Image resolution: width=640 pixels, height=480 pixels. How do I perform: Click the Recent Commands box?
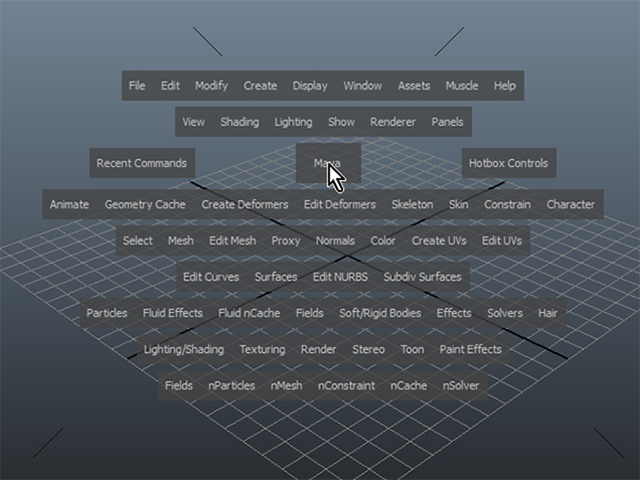[142, 163]
